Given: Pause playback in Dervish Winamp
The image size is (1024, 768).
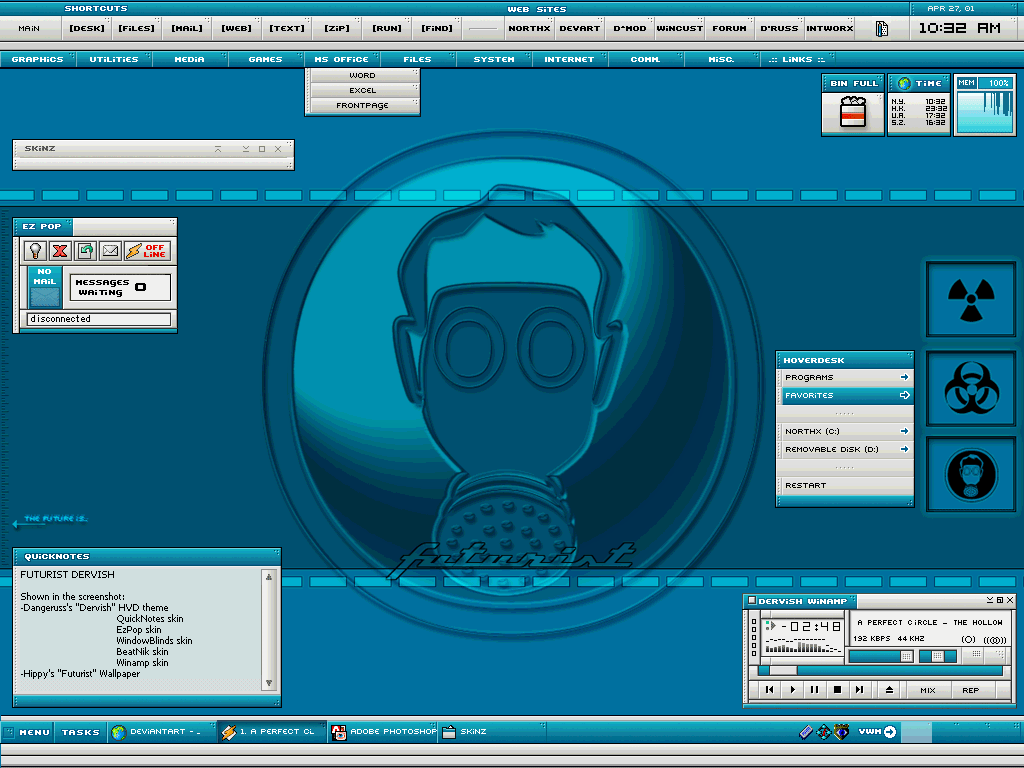Looking at the screenshot, I should pos(814,690).
